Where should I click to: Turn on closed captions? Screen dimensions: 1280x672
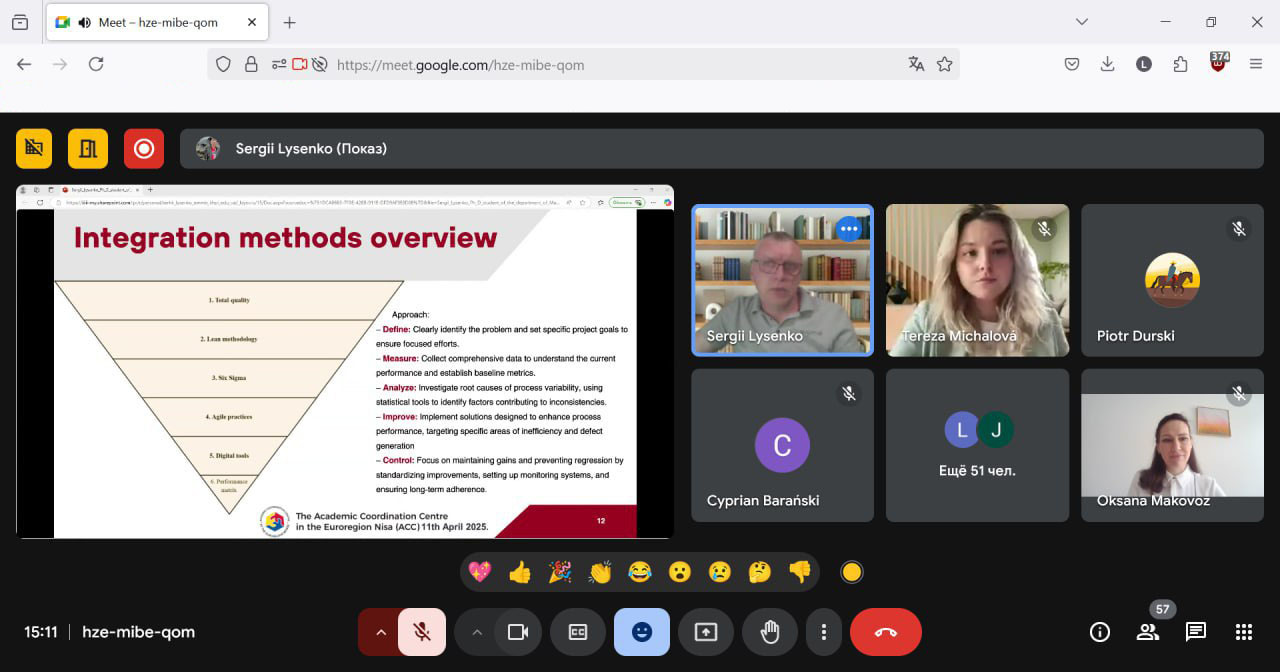[x=578, y=632]
